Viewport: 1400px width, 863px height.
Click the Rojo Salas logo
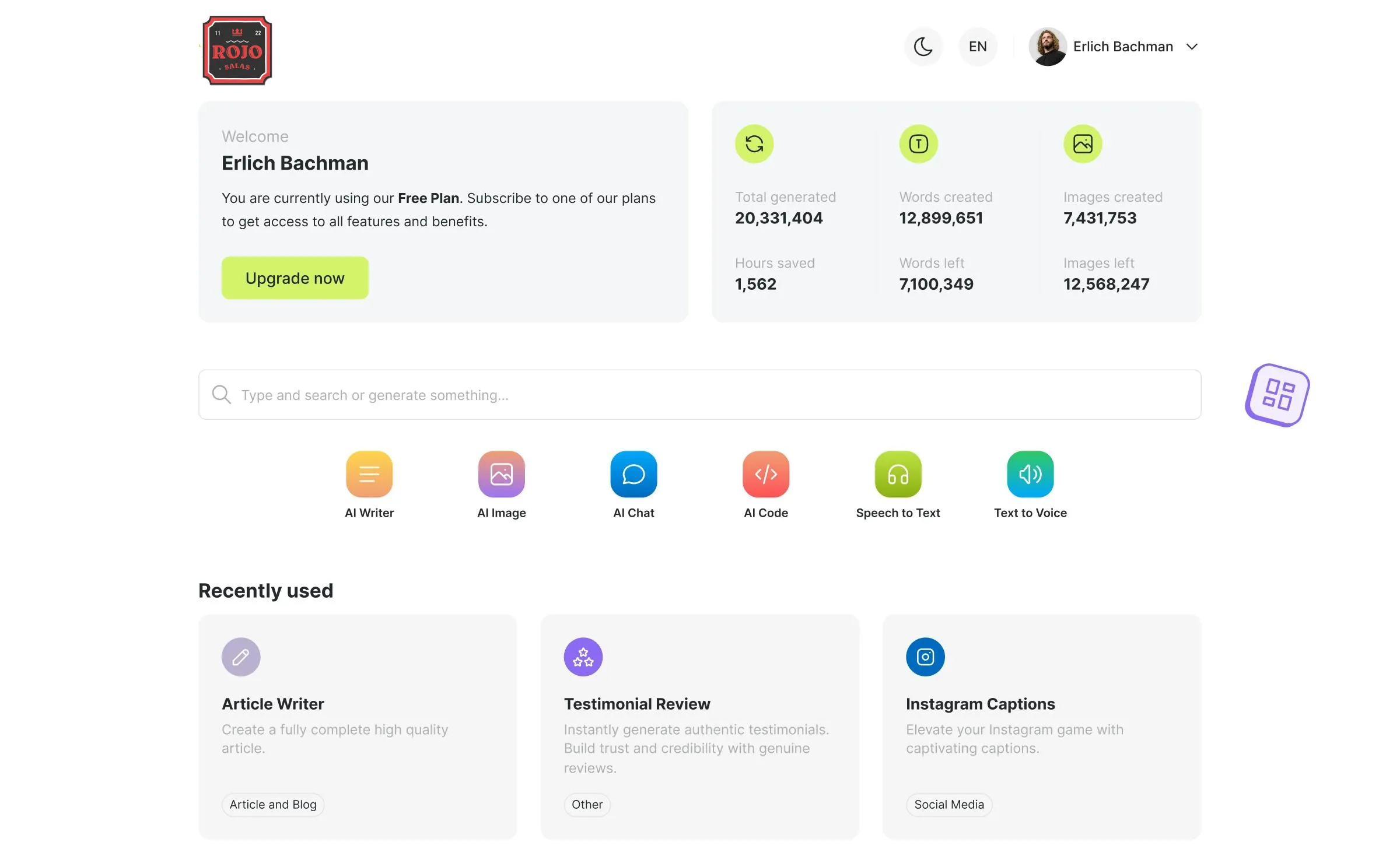coord(237,50)
